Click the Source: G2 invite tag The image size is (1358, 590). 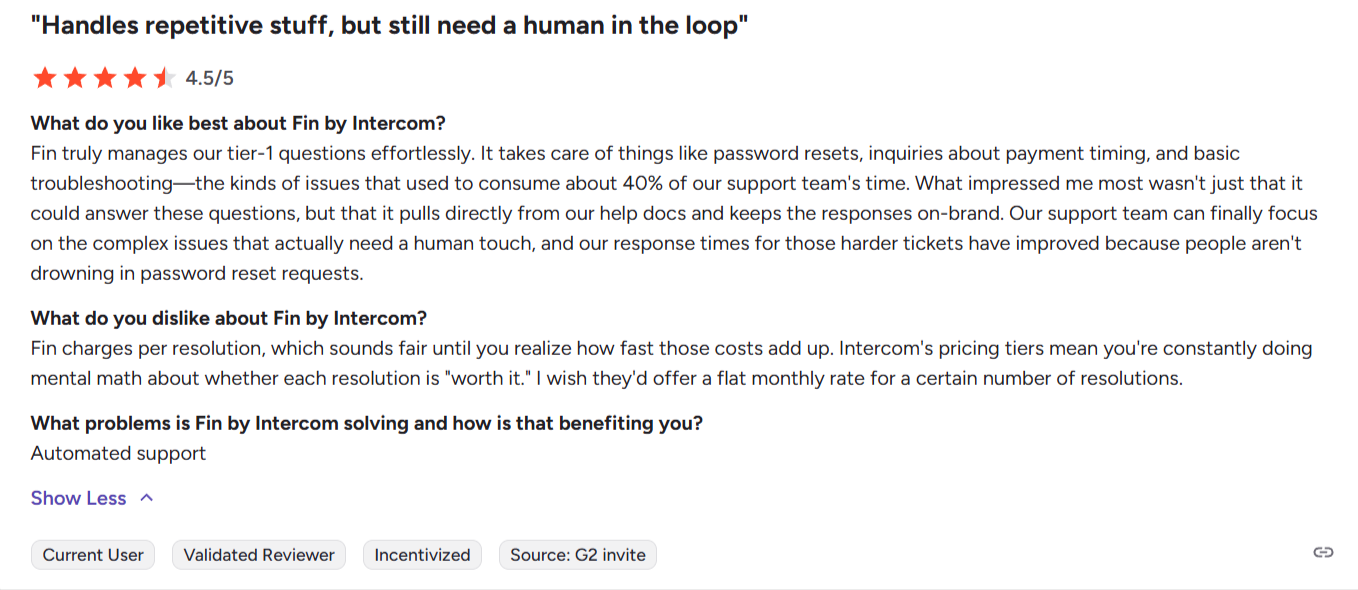click(x=577, y=554)
